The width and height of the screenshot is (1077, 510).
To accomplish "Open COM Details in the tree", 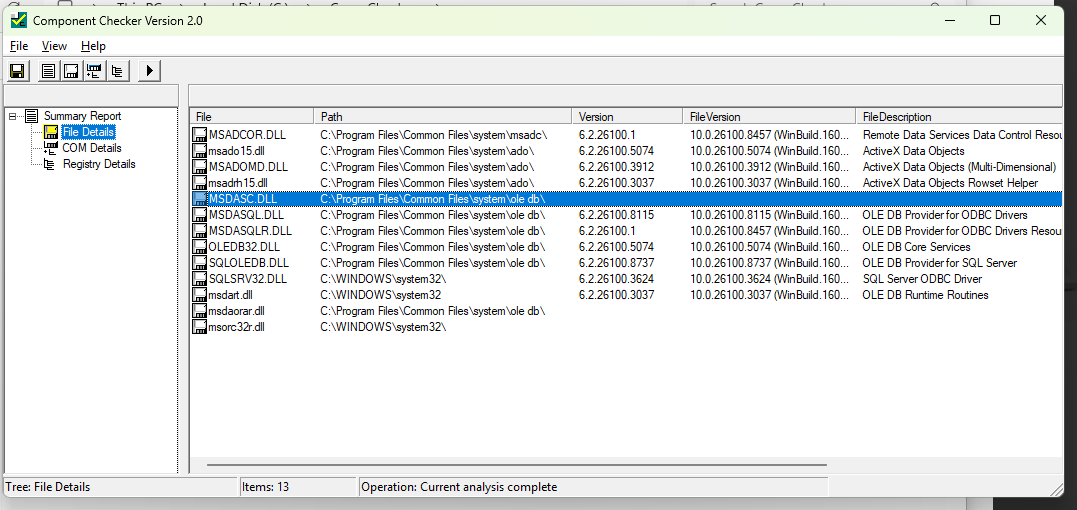I will pyautogui.click(x=91, y=148).
